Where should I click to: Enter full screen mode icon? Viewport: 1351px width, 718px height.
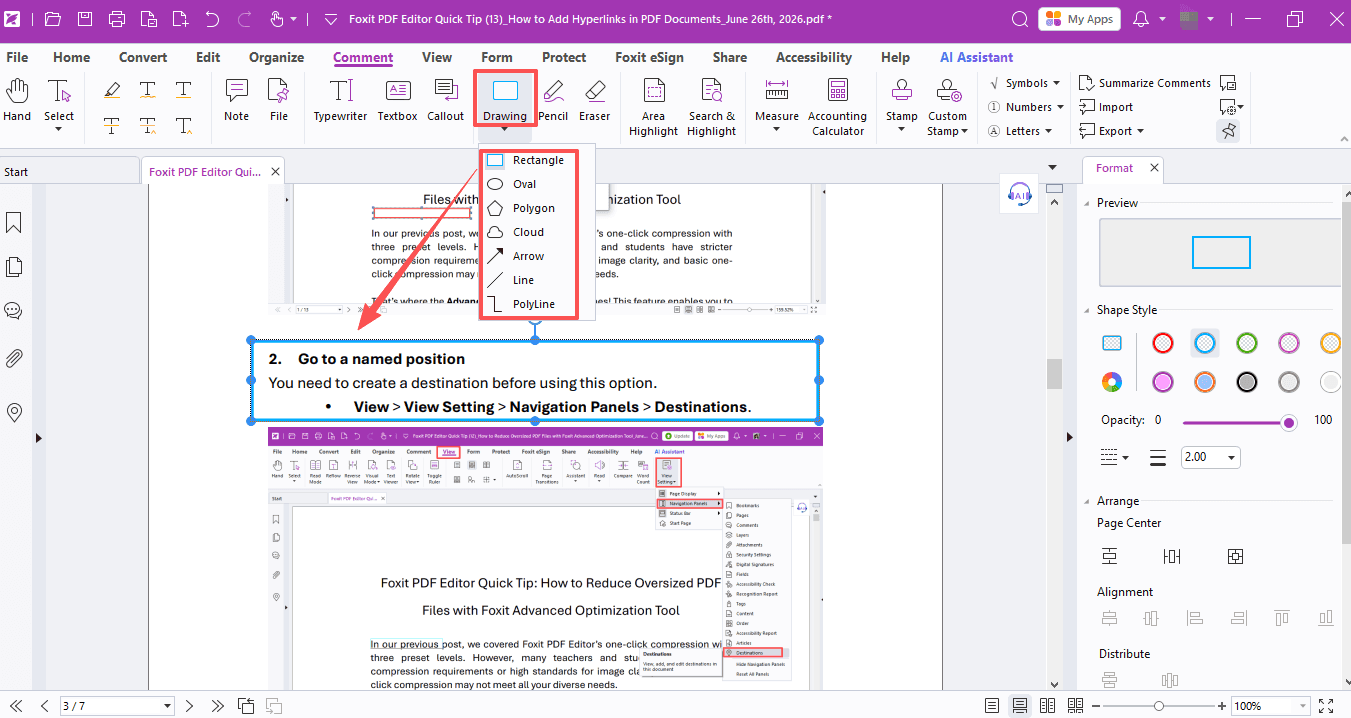tap(1327, 706)
